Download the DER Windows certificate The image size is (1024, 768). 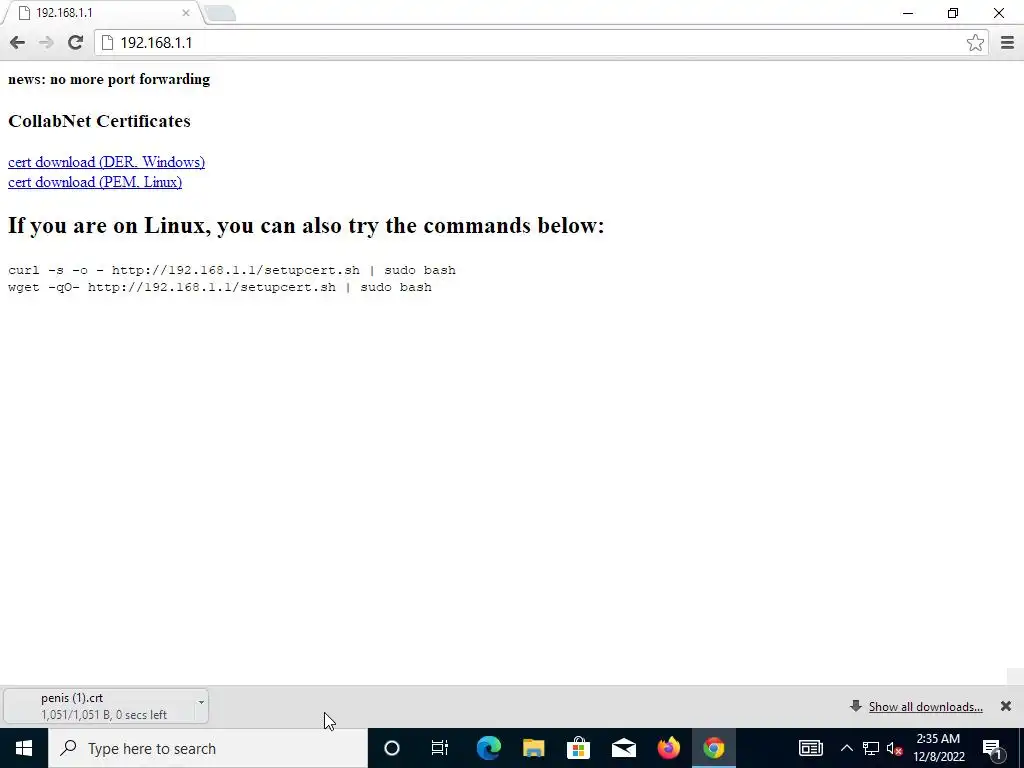(x=106, y=162)
